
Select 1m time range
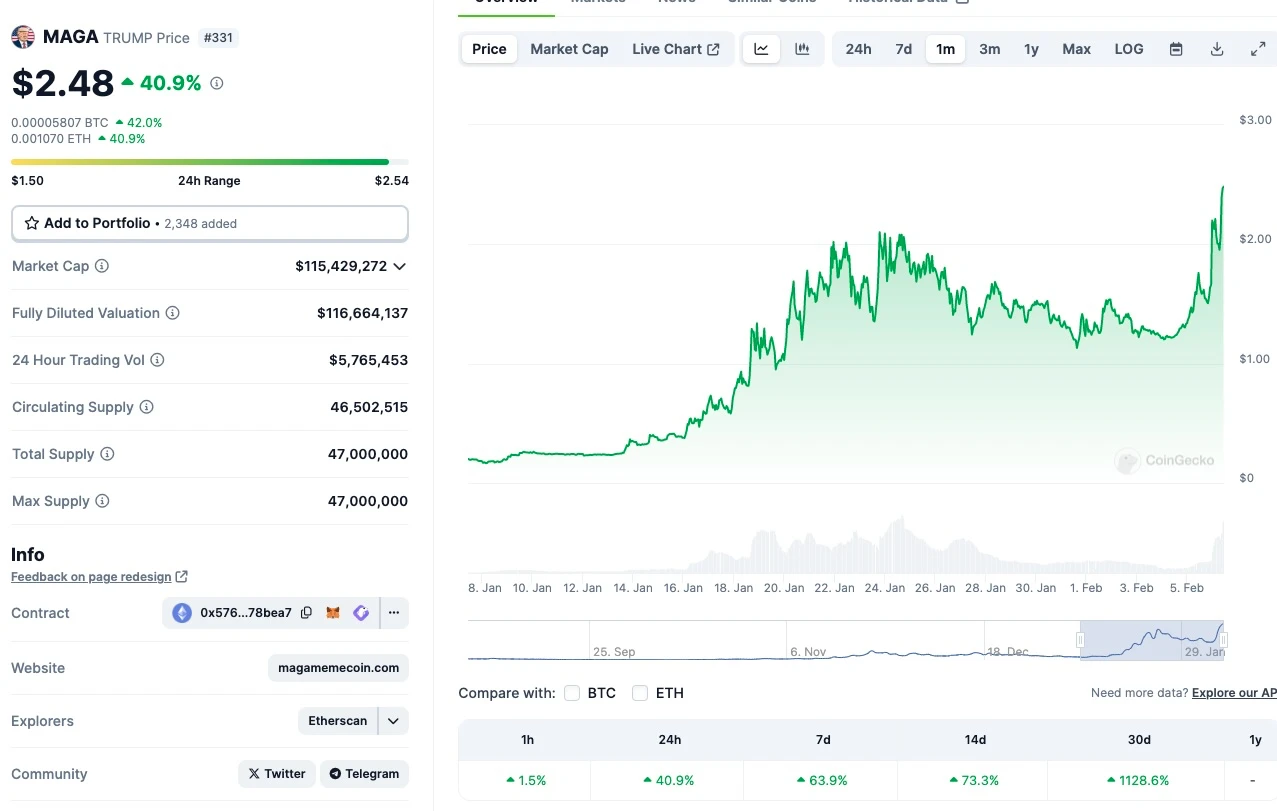coord(945,49)
